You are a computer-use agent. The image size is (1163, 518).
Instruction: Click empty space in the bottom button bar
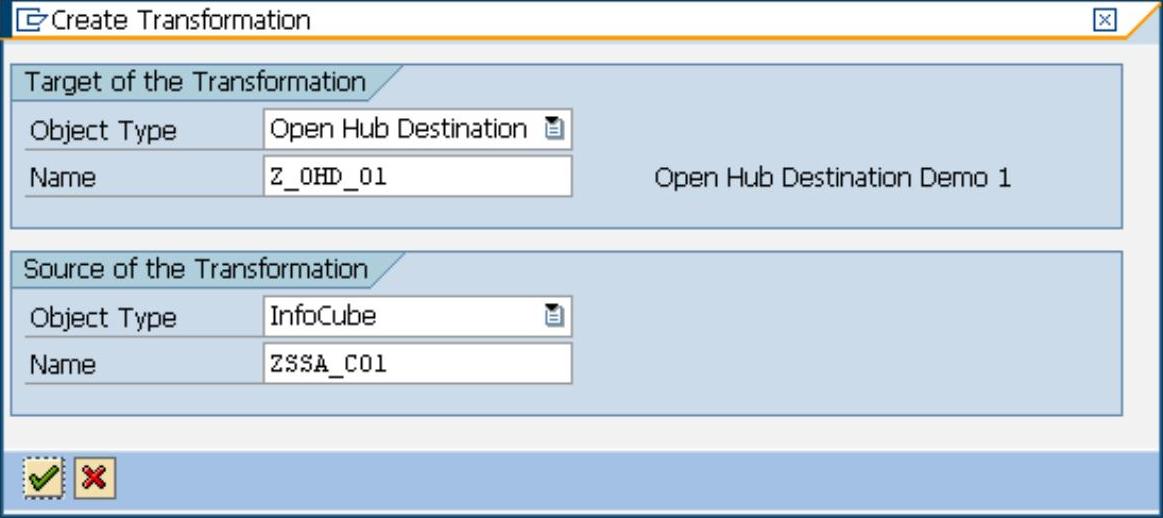click(600, 479)
